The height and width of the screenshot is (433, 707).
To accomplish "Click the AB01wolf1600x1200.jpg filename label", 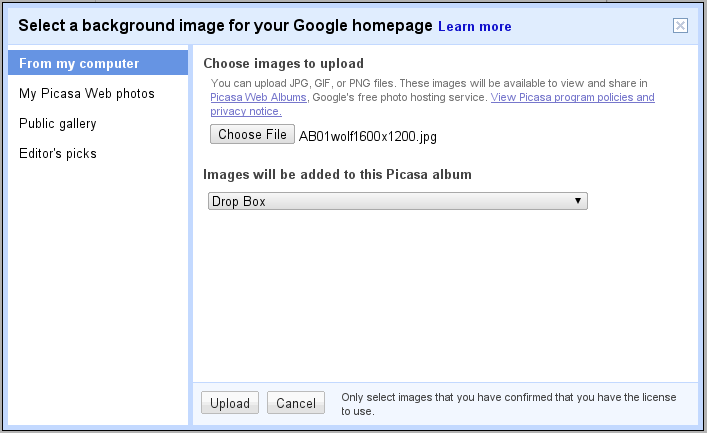I will [x=367, y=136].
